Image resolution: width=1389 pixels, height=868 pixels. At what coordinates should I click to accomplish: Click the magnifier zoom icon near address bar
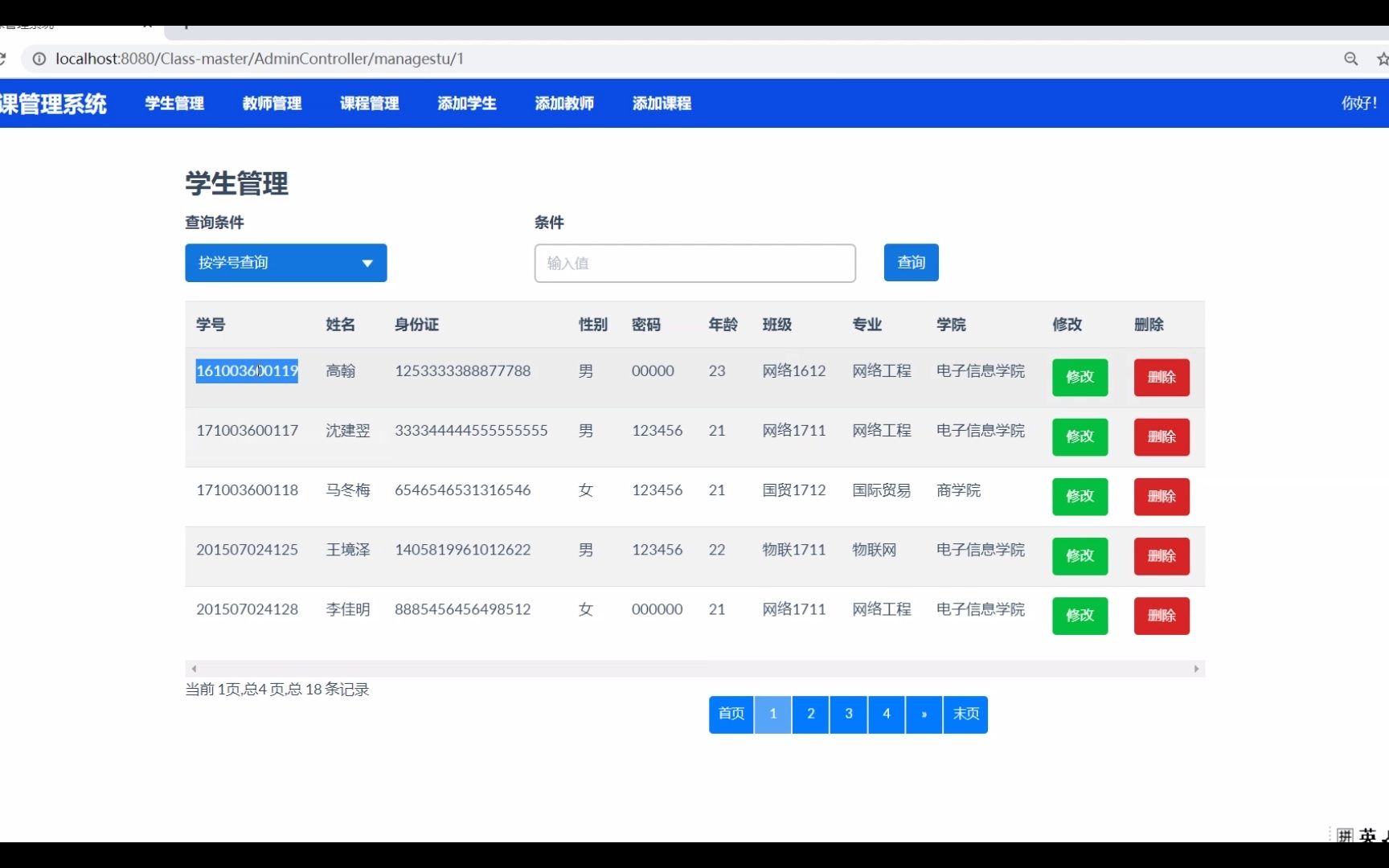1352,59
